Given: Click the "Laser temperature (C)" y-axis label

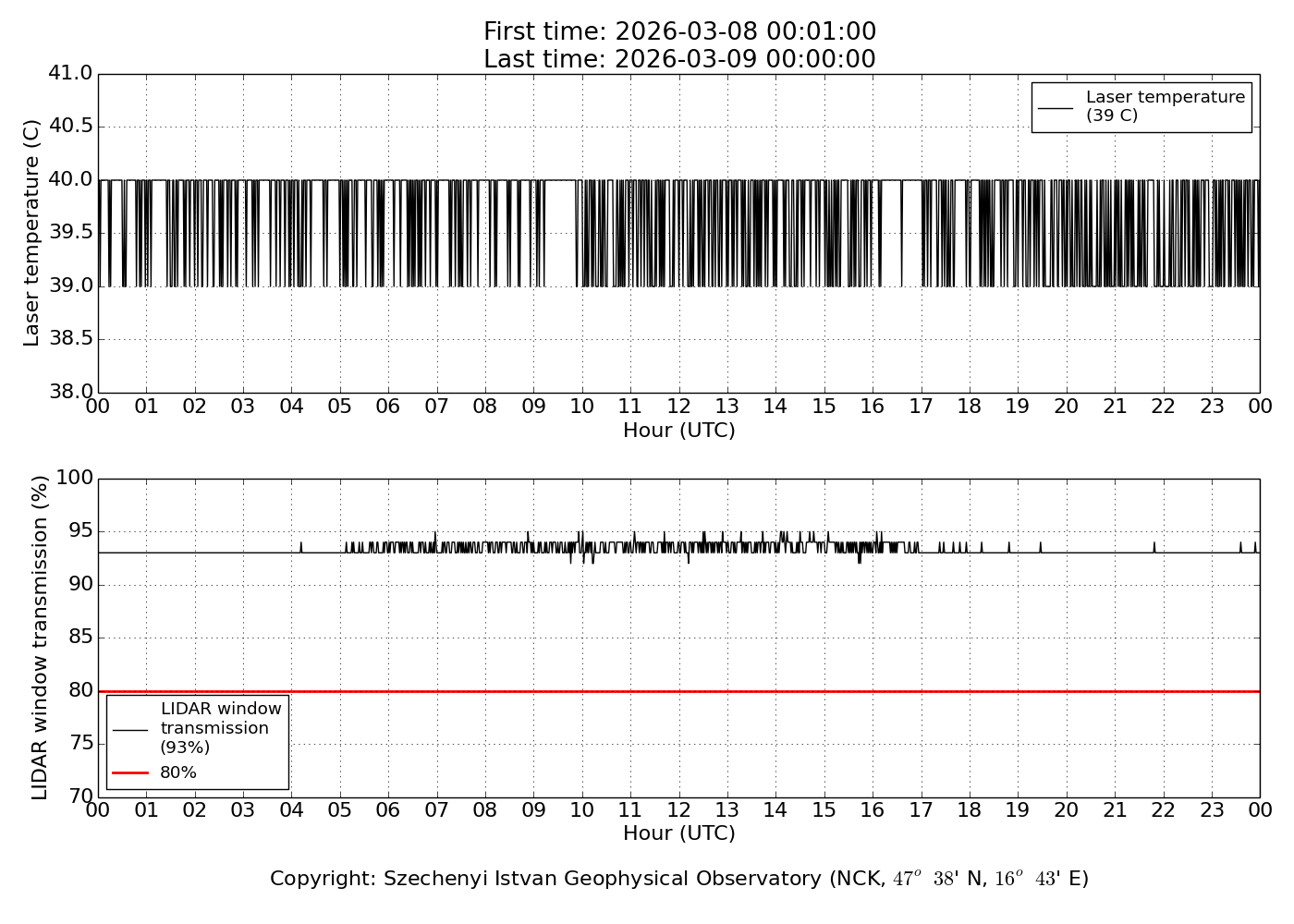Looking at the screenshot, I should tap(32, 233).
